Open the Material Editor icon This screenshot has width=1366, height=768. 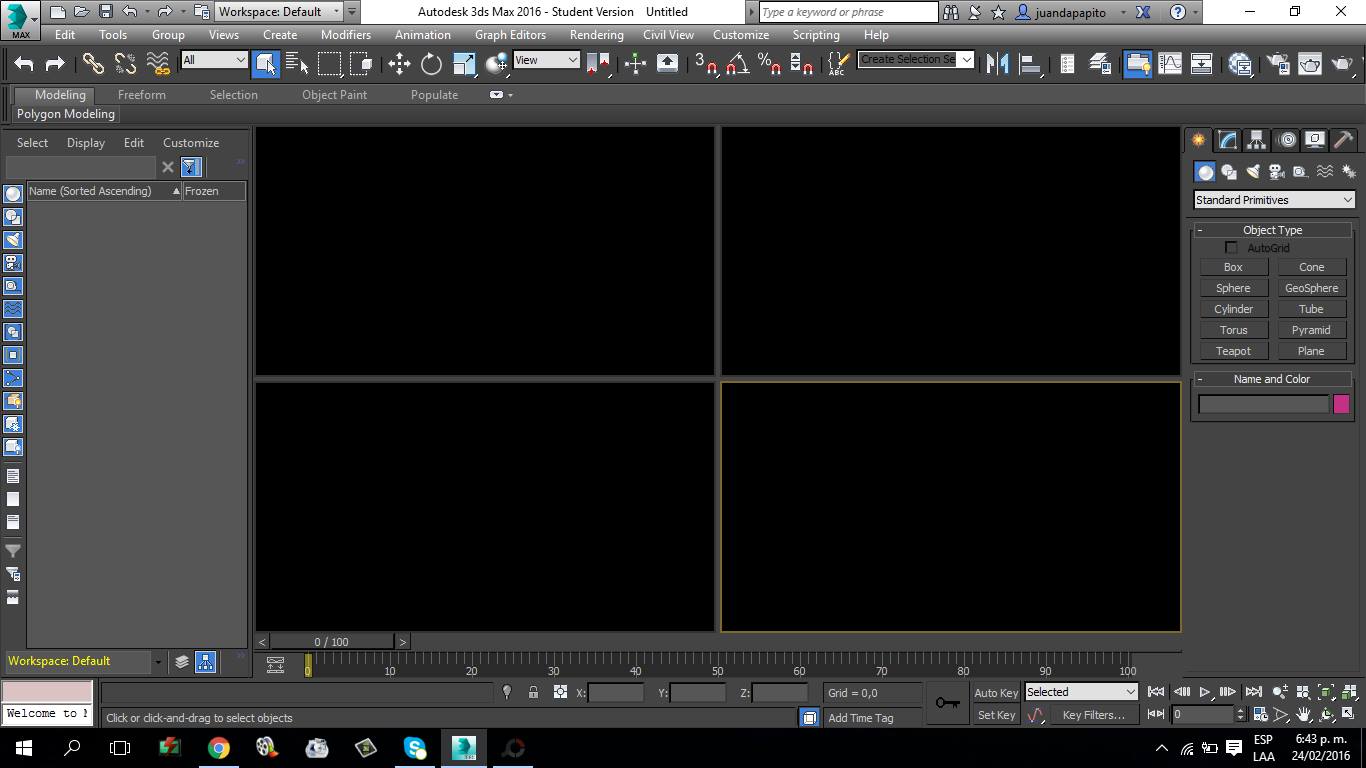[1241, 64]
